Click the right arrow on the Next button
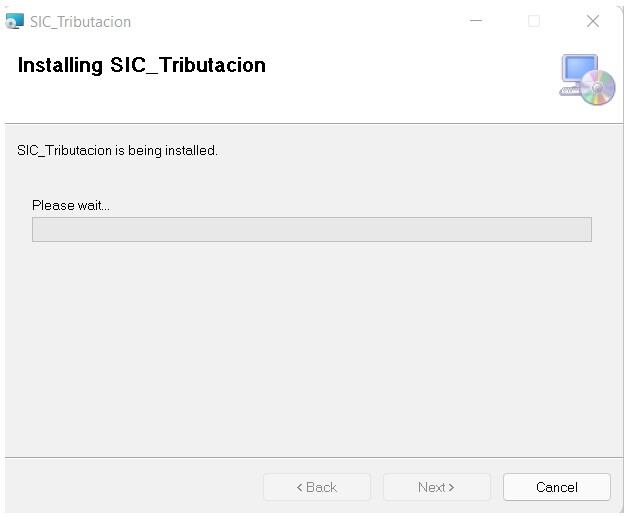The width and height of the screenshot is (625, 517). (451, 487)
